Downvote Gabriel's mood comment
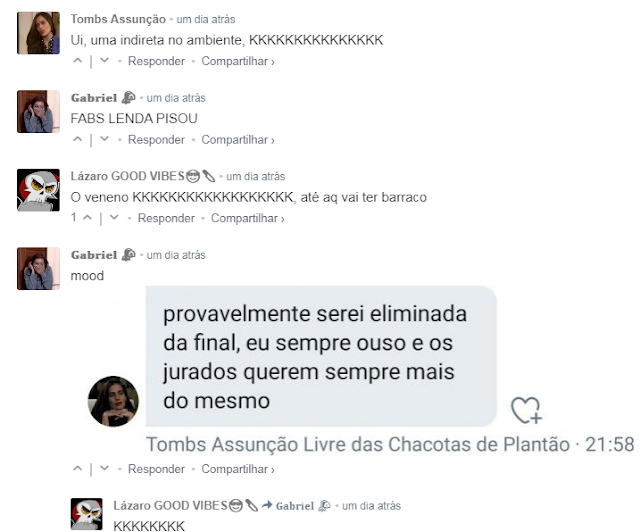 coord(104,469)
